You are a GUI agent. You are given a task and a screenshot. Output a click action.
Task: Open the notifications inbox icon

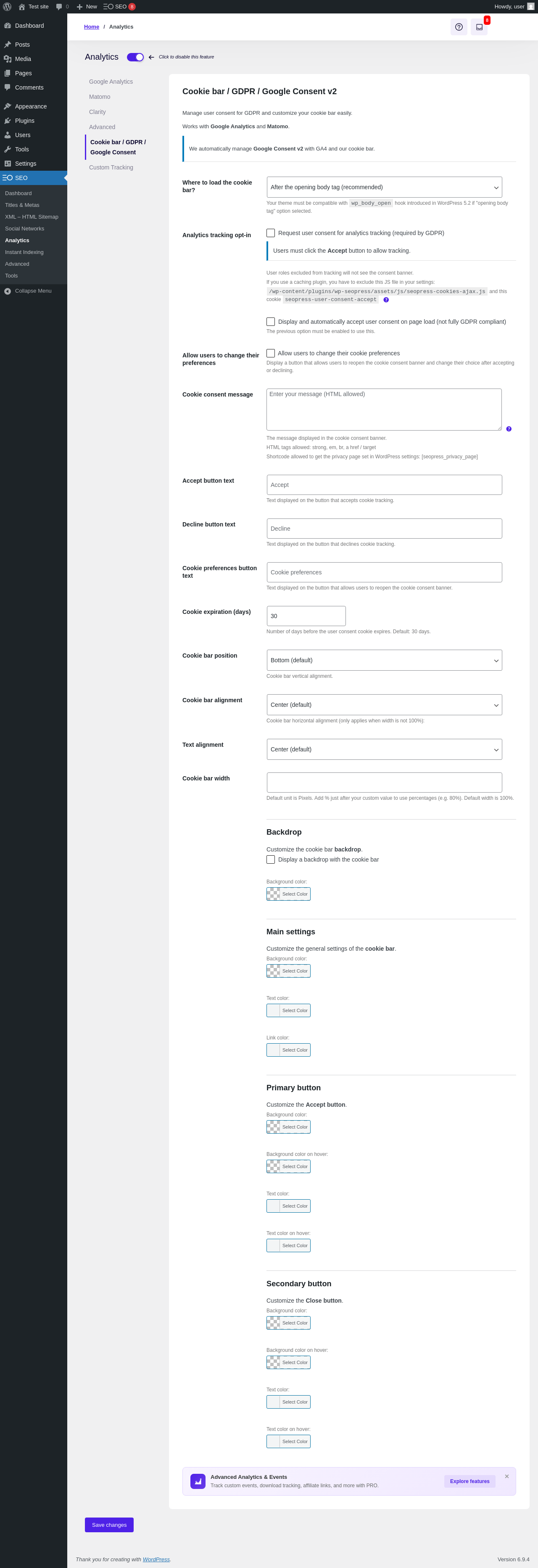tap(479, 27)
